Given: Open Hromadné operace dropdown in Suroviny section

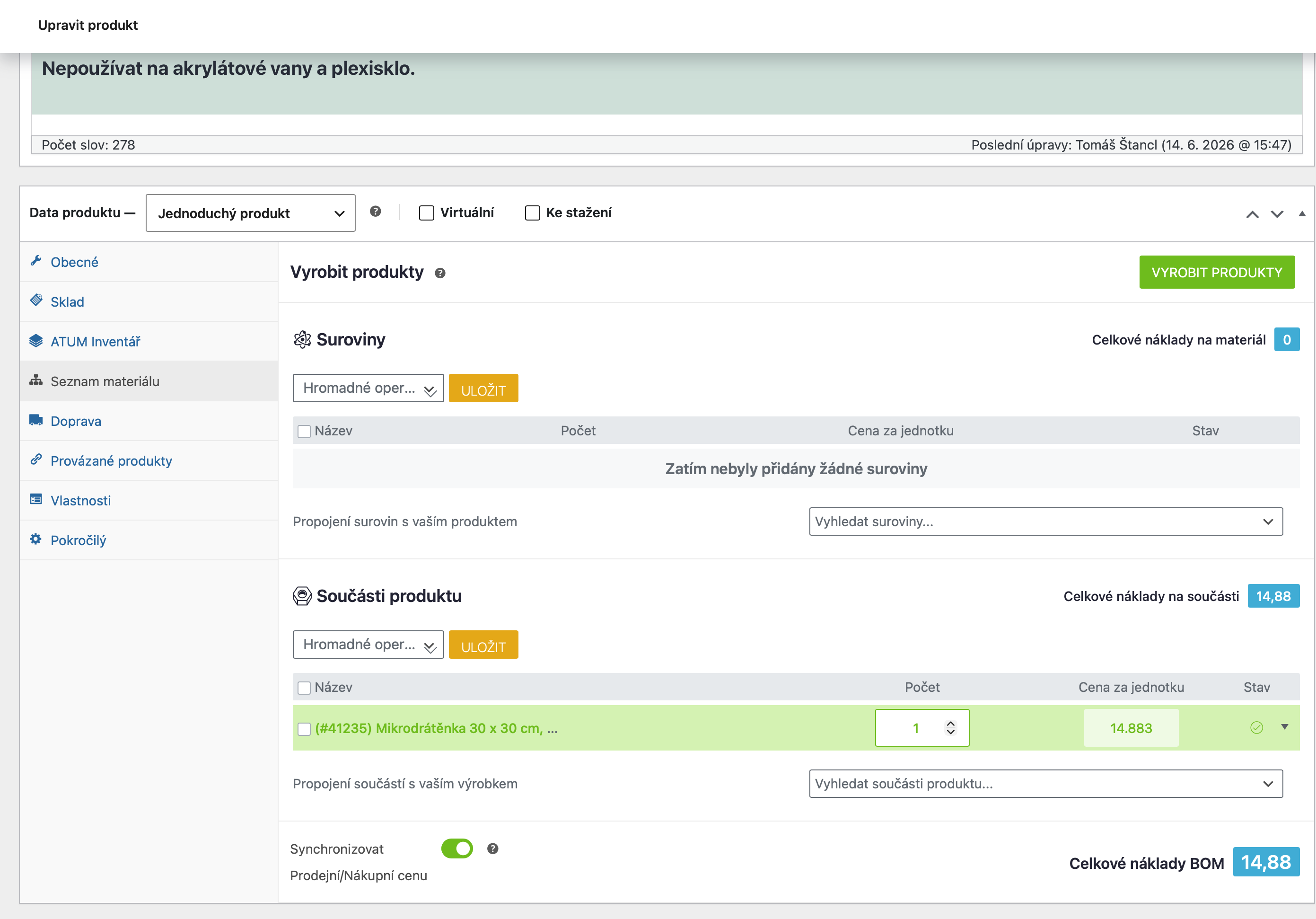Looking at the screenshot, I should (x=368, y=388).
